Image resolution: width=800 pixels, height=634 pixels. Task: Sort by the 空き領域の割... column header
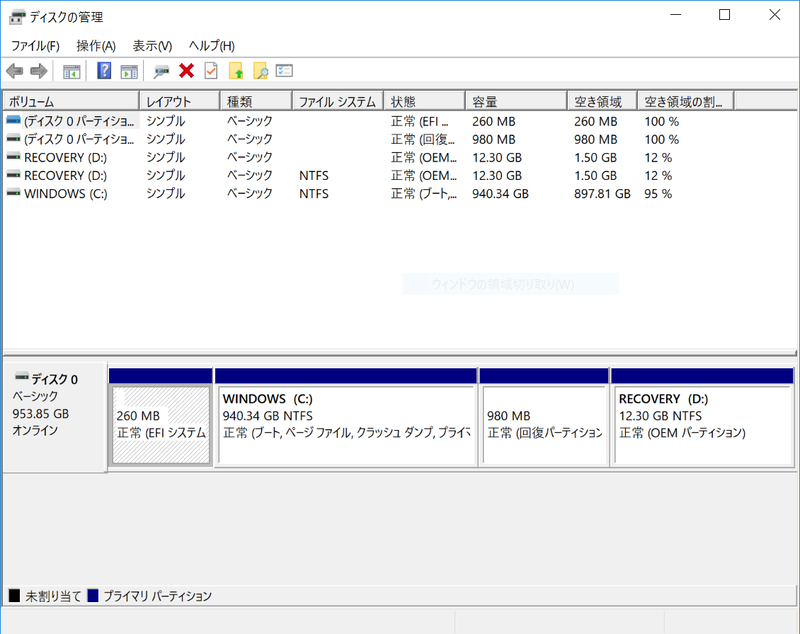click(x=686, y=102)
